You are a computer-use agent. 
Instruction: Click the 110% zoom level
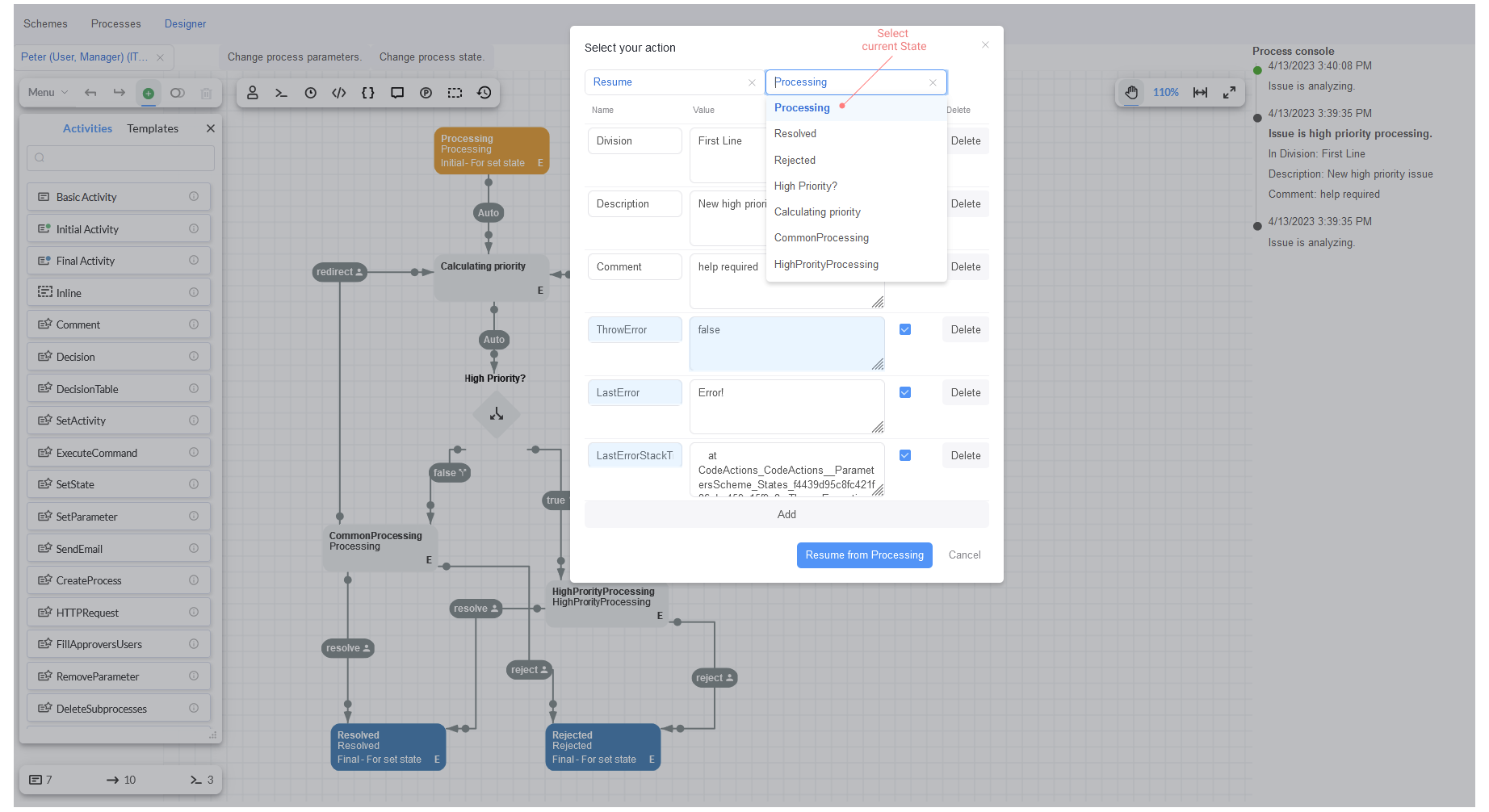[1166, 93]
